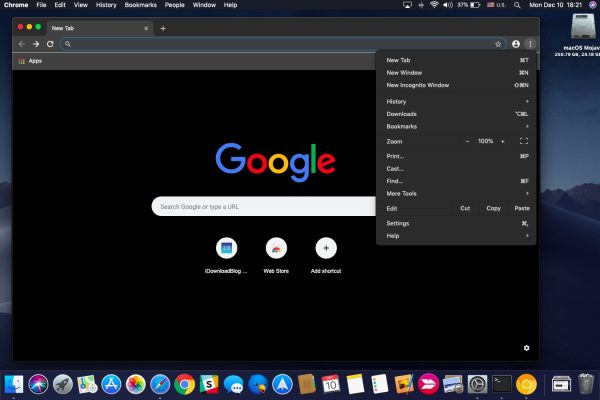This screenshot has height=400, width=600.
Task: Select New Tab from the menu
Action: [456, 60]
